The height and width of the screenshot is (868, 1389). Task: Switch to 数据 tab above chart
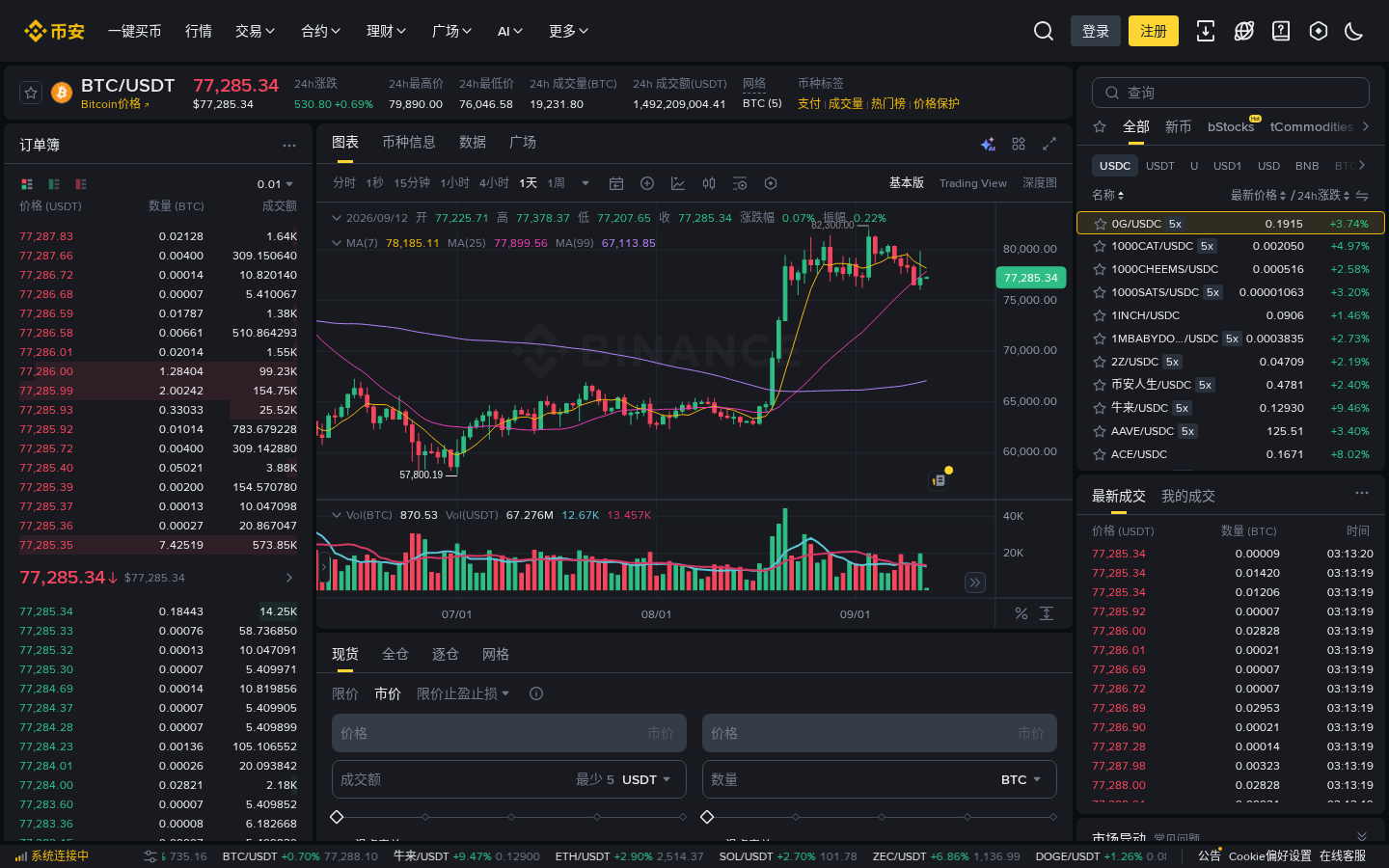(473, 142)
